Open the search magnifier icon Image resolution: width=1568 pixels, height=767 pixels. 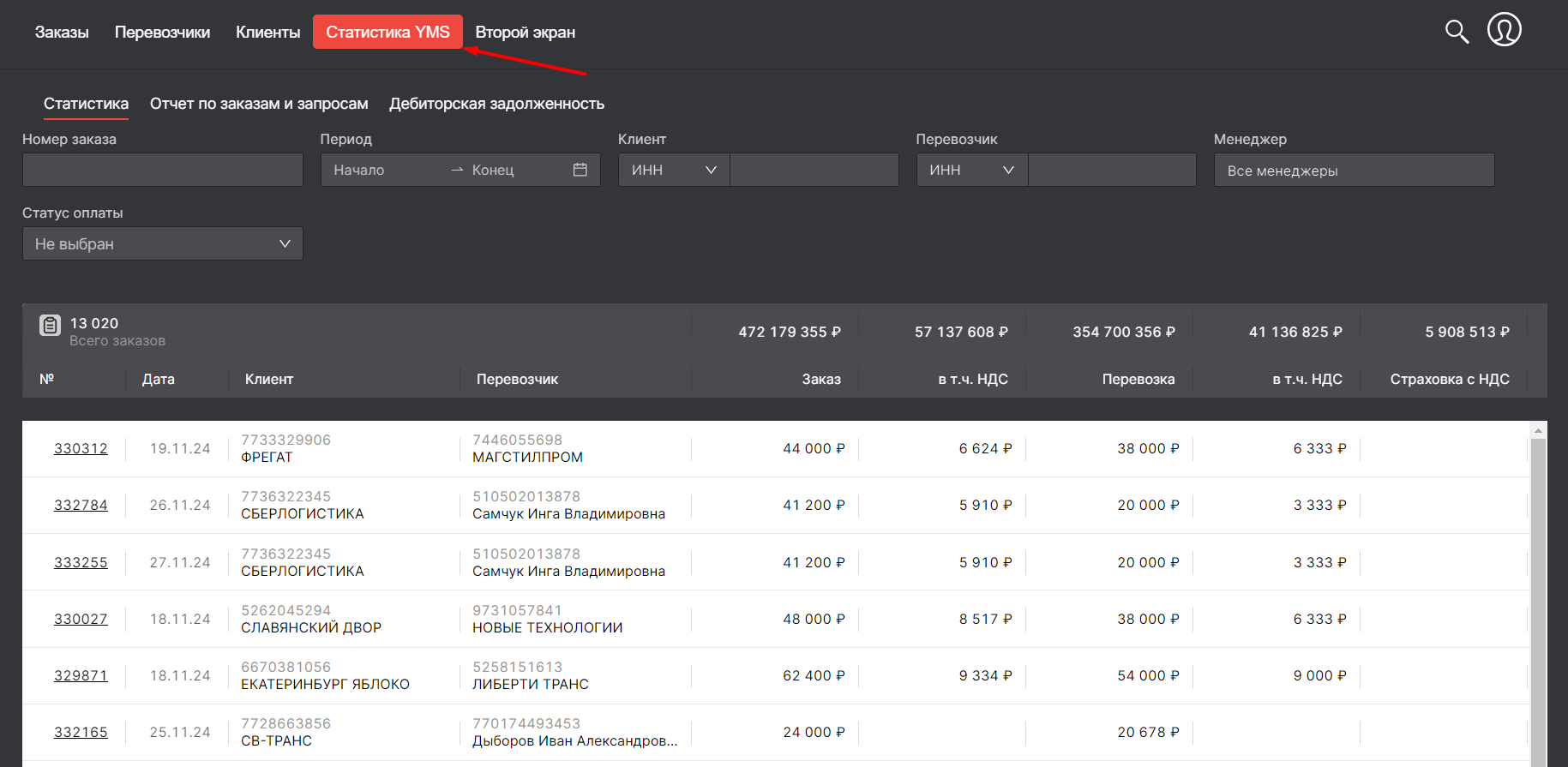[x=1457, y=32]
